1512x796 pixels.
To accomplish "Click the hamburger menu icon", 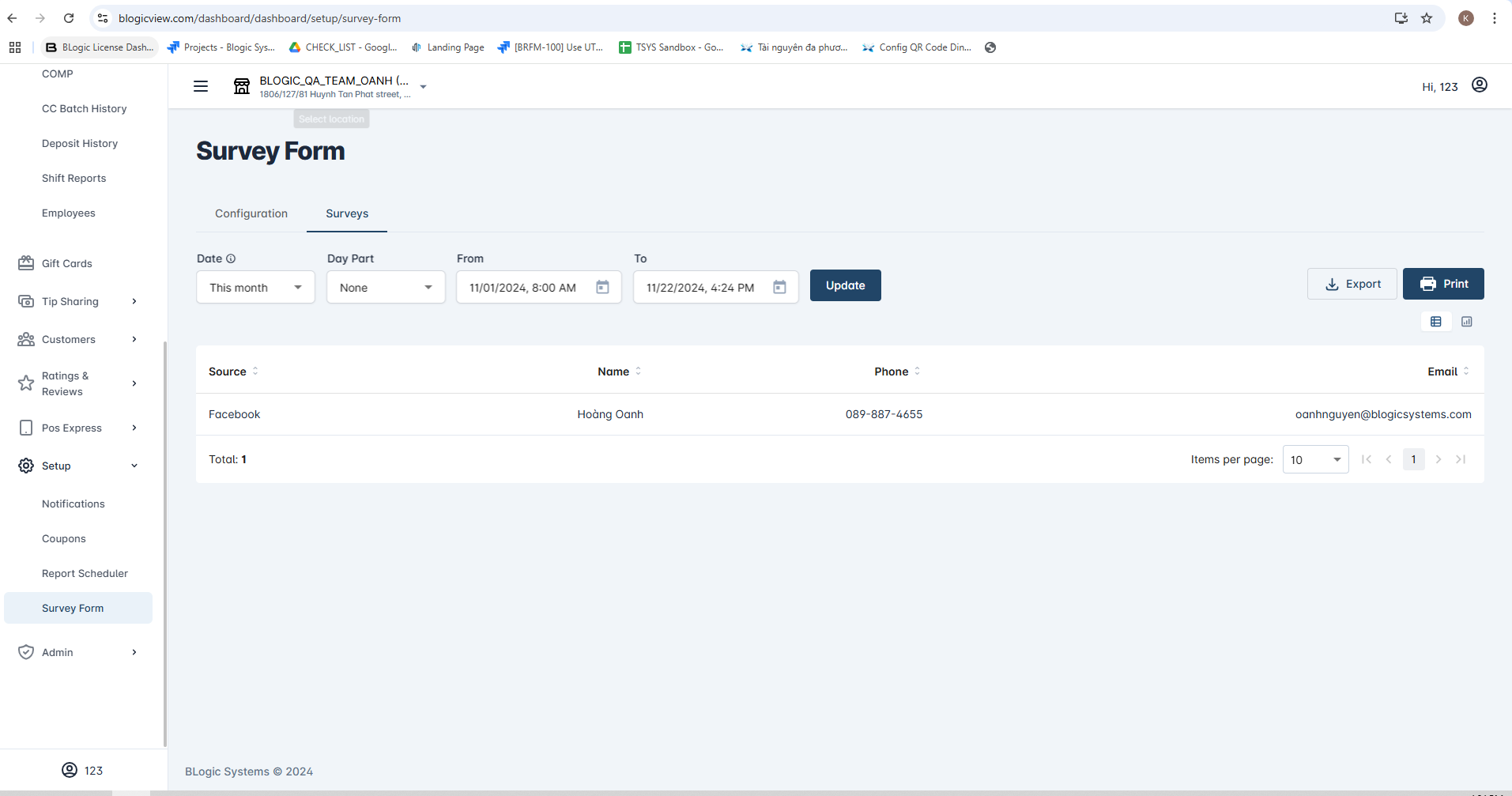I will 201,86.
